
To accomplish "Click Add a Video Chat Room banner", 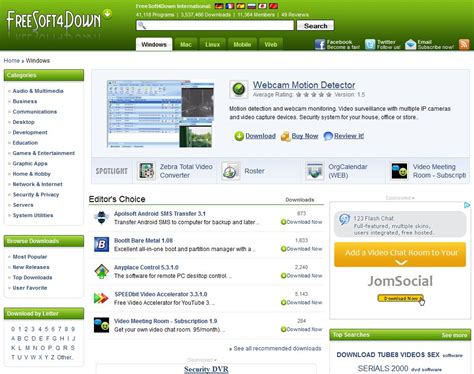I will (x=400, y=254).
